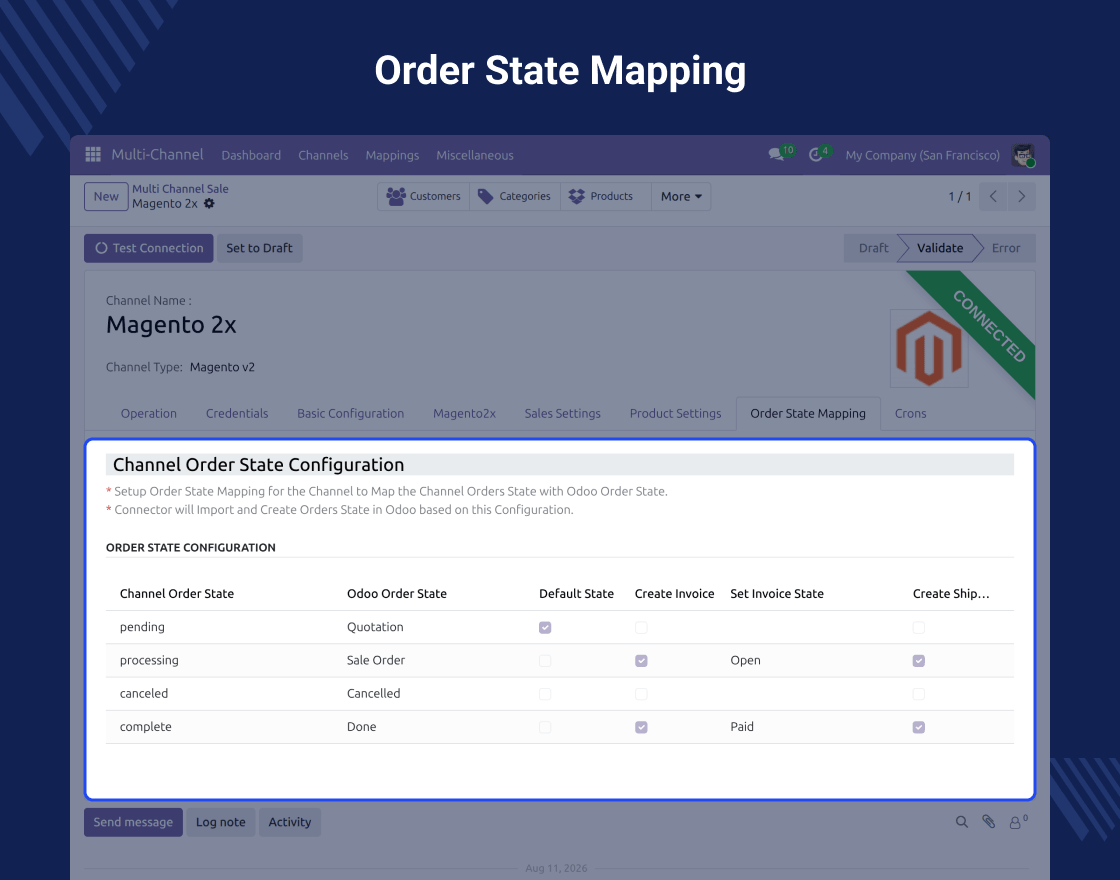Open the apps grid menu icon
Screen dimensions: 1120x880
93,154
